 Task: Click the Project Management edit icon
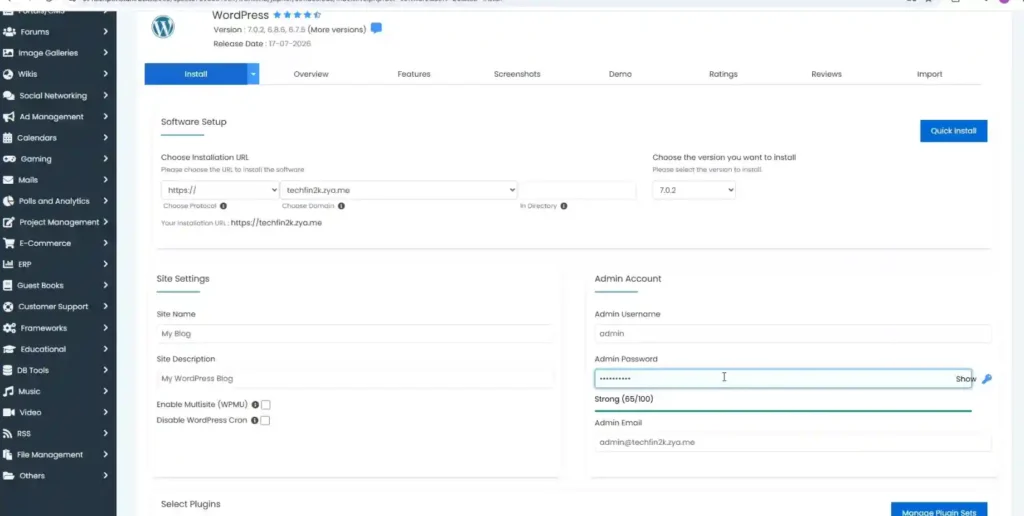pos(8,222)
